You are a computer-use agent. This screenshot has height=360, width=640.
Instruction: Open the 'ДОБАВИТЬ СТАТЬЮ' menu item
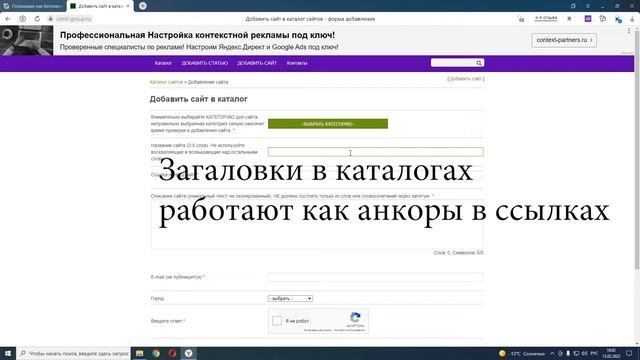204,63
